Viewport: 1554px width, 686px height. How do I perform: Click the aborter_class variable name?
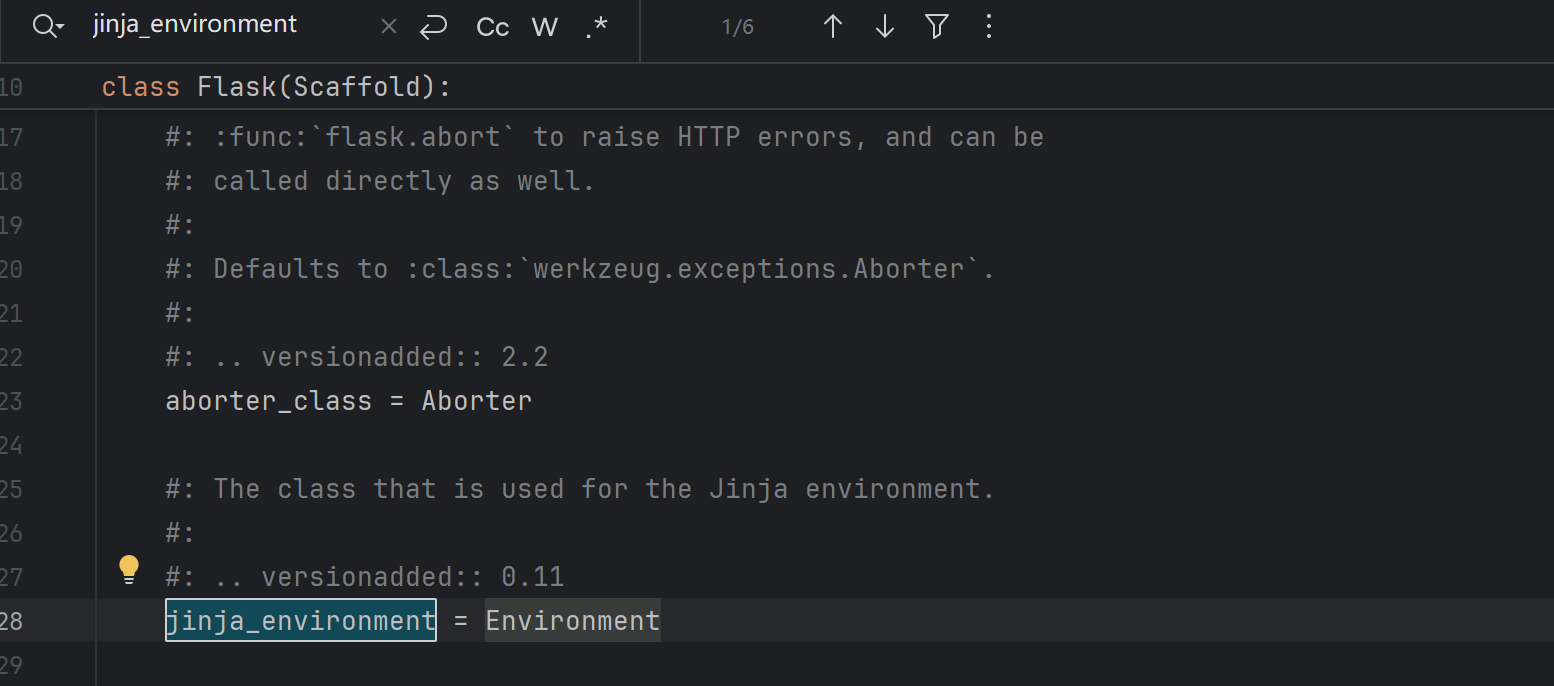[x=268, y=401]
